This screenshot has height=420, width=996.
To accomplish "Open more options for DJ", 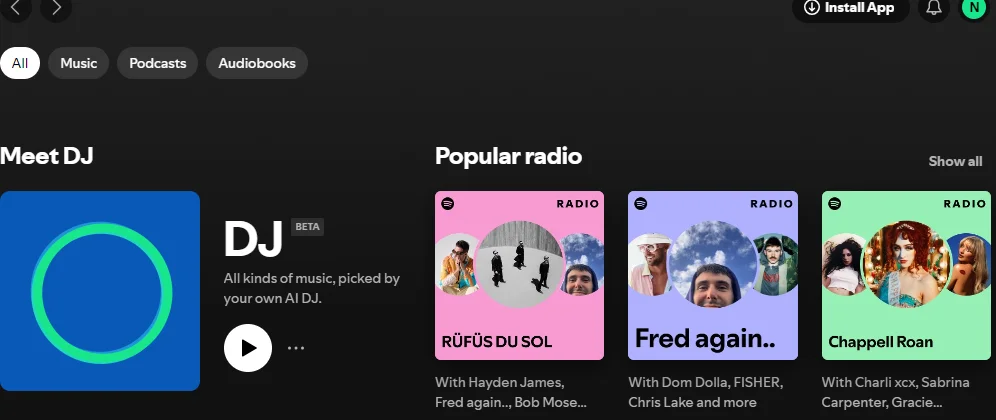I will (296, 348).
